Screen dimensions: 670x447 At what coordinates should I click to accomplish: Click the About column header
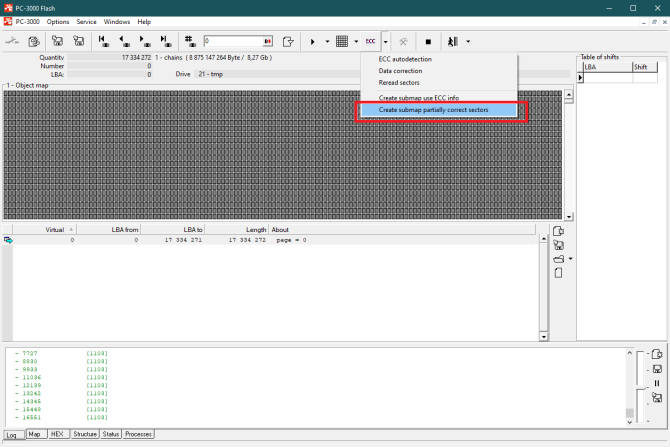[x=402, y=229]
